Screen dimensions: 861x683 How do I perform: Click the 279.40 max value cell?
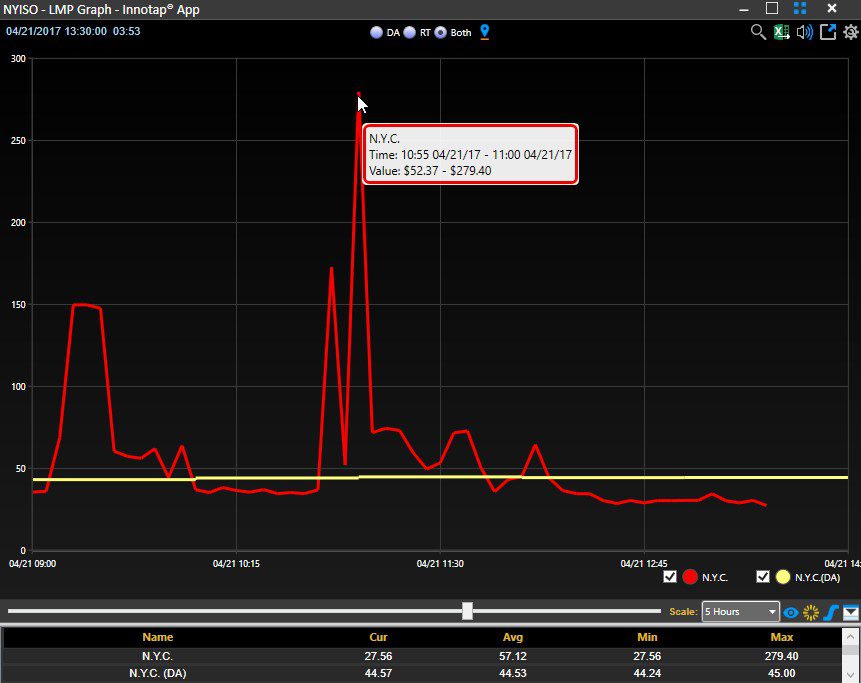782,656
